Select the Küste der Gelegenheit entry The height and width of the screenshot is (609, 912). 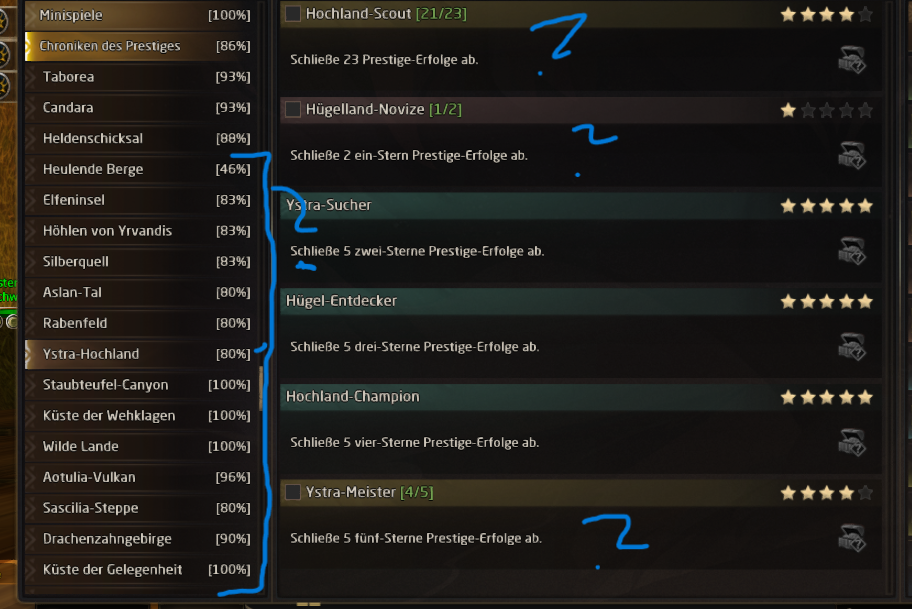[x=112, y=570]
